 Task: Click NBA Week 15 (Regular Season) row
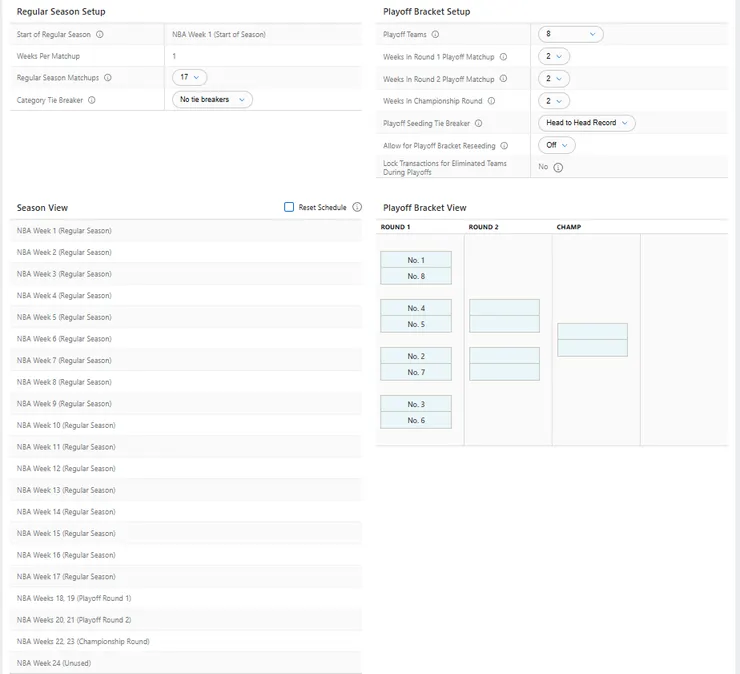point(186,533)
